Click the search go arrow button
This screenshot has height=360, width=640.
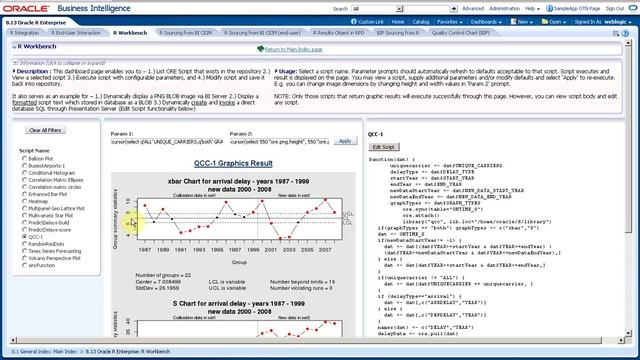point(453,9)
